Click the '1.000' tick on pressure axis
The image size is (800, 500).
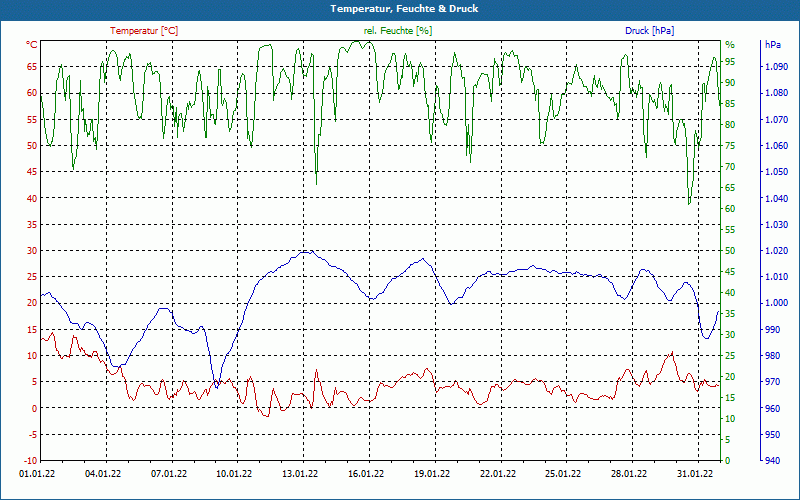point(777,303)
